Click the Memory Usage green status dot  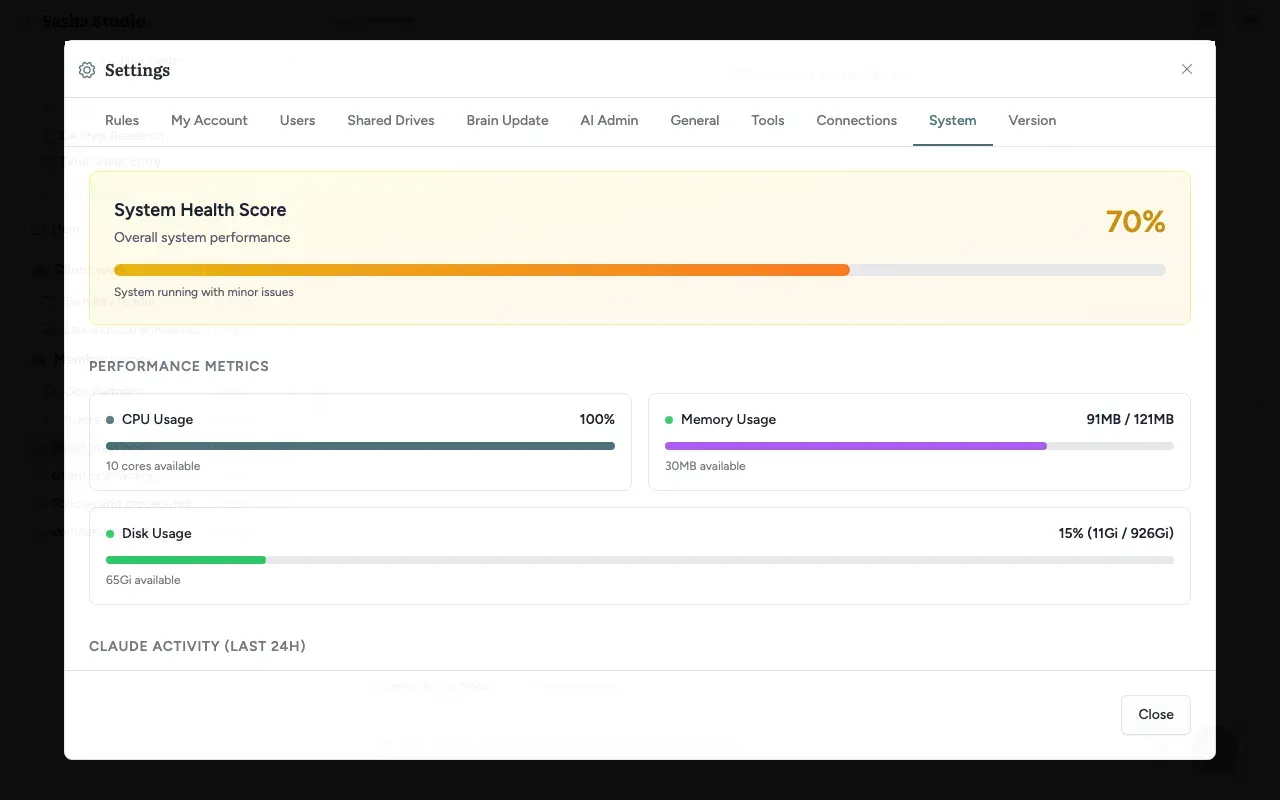click(669, 420)
